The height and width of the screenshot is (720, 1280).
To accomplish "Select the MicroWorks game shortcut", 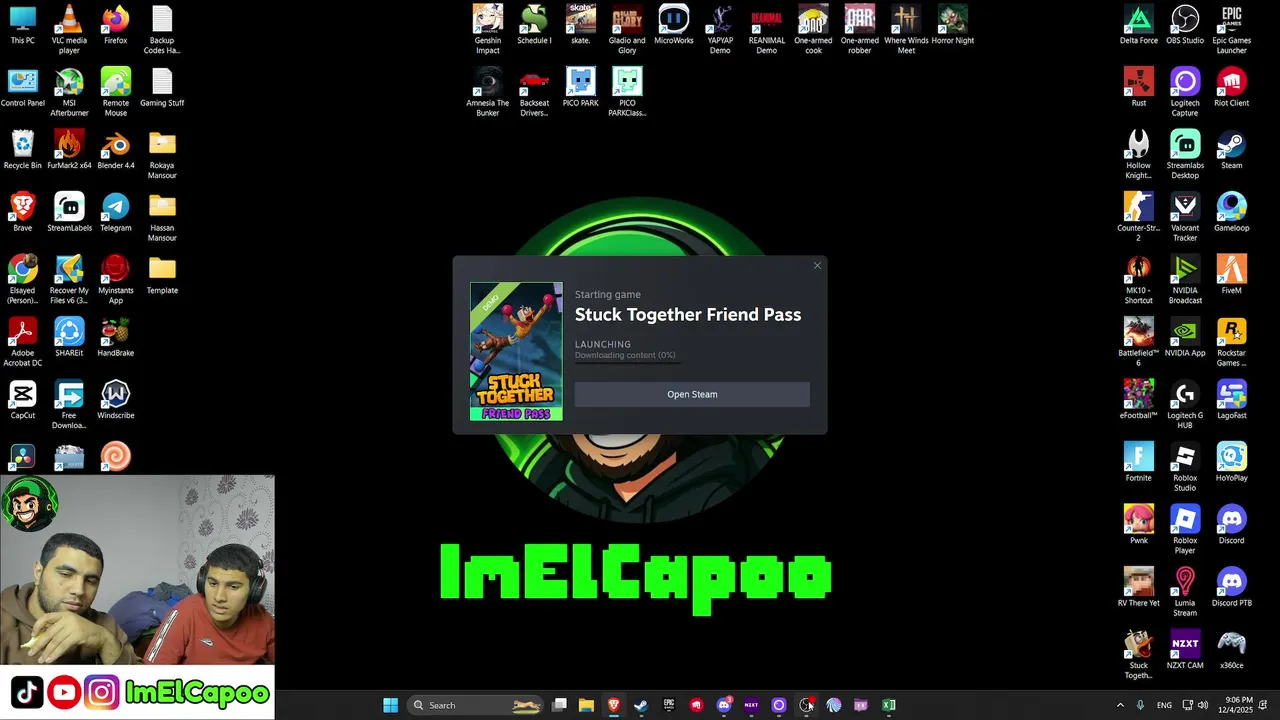I will (x=674, y=25).
